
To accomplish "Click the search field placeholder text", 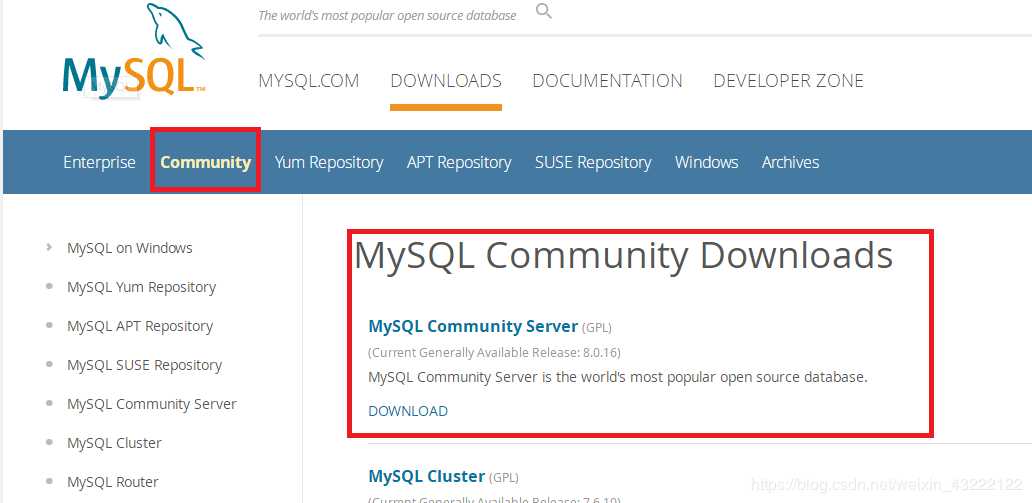I will click(x=387, y=15).
